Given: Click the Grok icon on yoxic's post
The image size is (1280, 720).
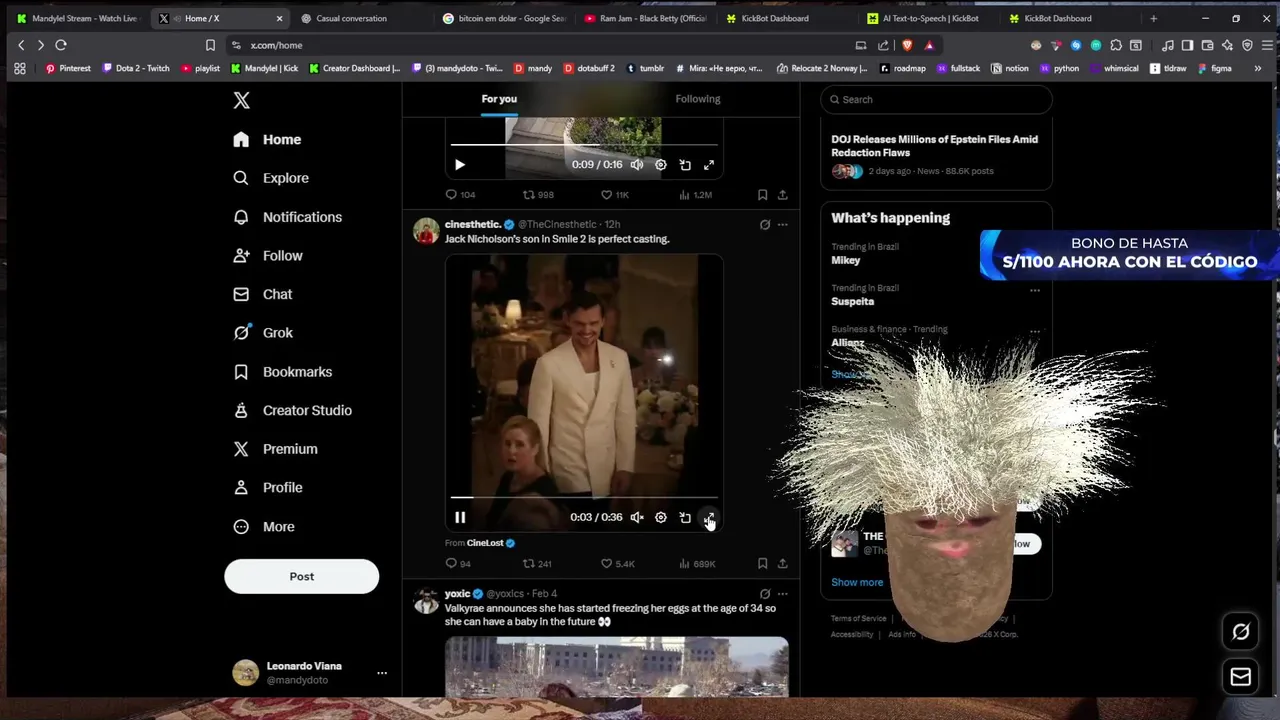Looking at the screenshot, I should pos(765,594).
